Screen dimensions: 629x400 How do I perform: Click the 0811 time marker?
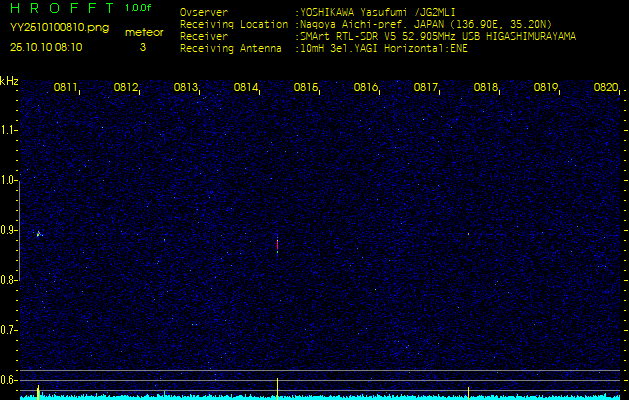[66, 88]
